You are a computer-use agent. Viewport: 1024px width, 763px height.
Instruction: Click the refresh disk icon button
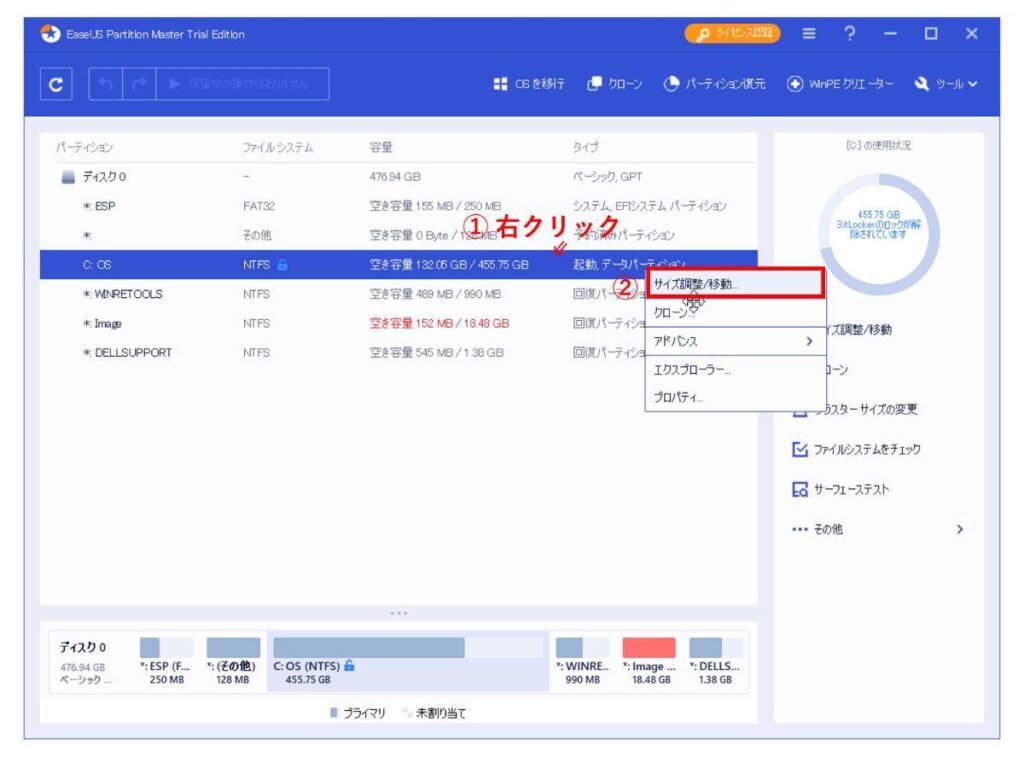coord(56,84)
